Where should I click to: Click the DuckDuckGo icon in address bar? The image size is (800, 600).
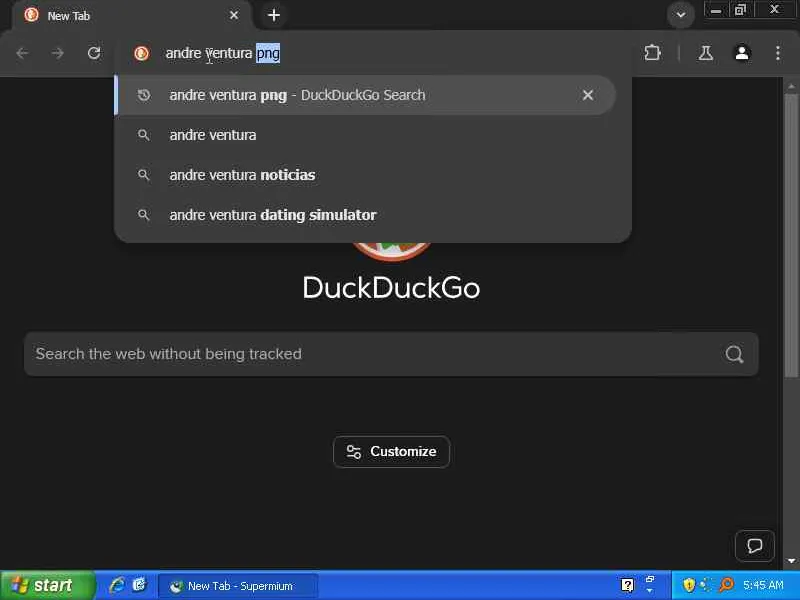coord(142,53)
